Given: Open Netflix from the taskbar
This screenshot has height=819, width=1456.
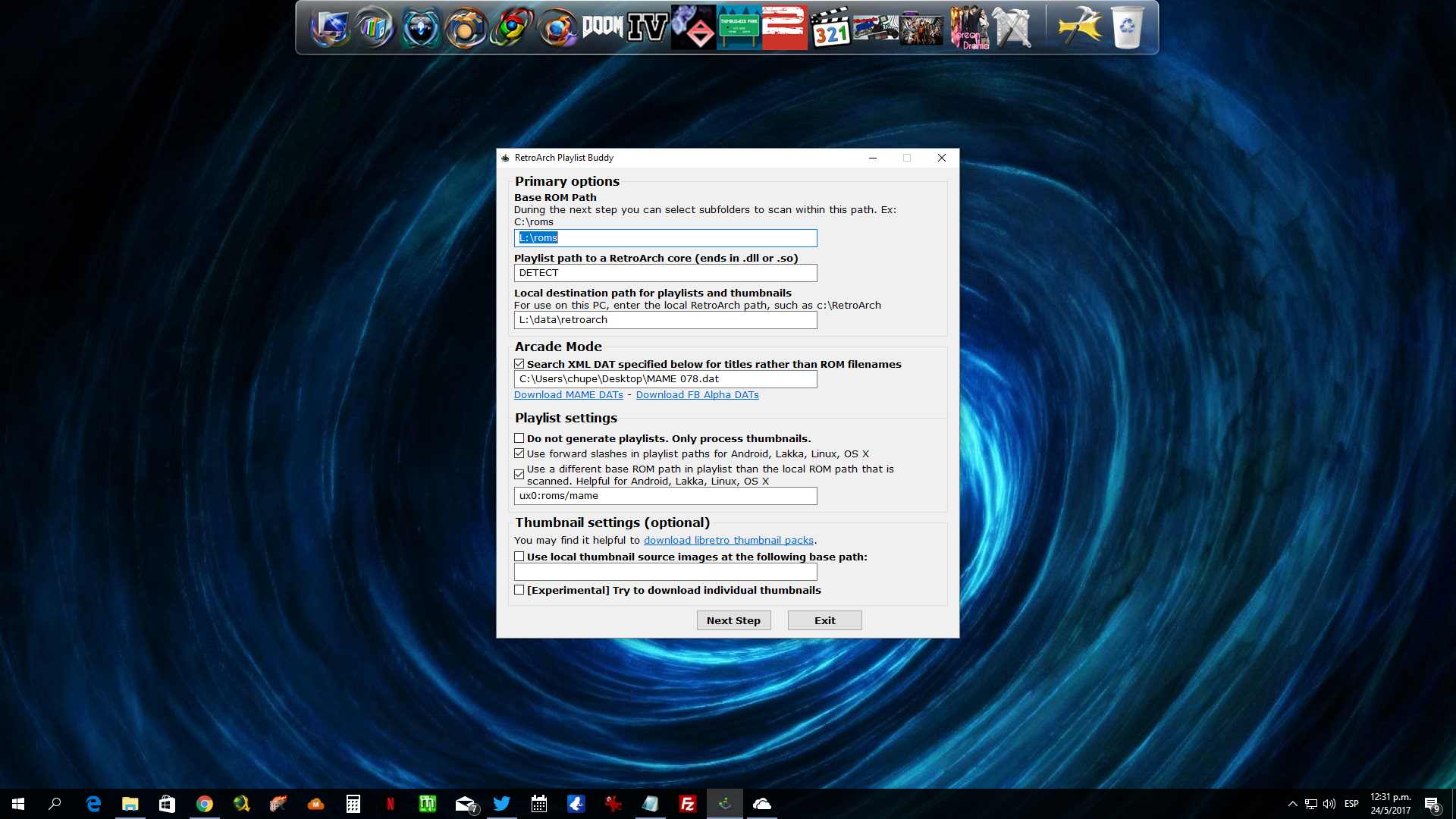Looking at the screenshot, I should [x=391, y=804].
